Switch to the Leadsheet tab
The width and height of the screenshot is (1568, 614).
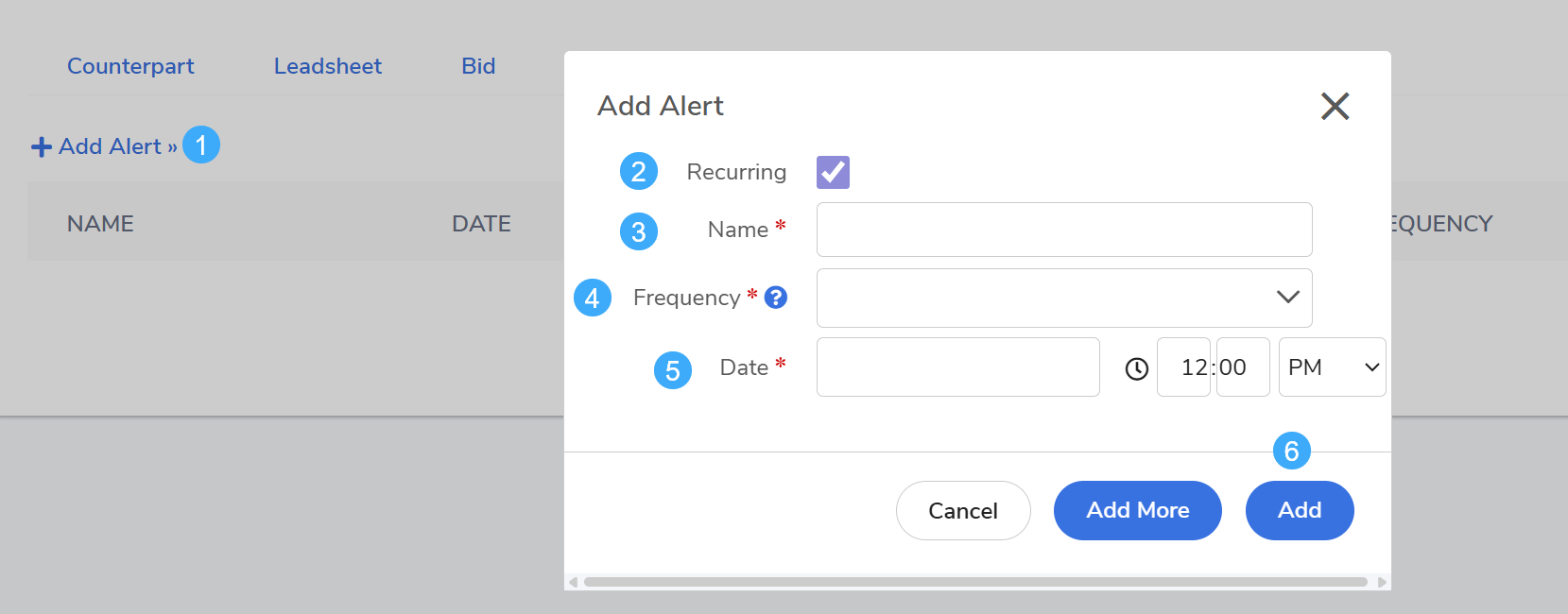327,66
